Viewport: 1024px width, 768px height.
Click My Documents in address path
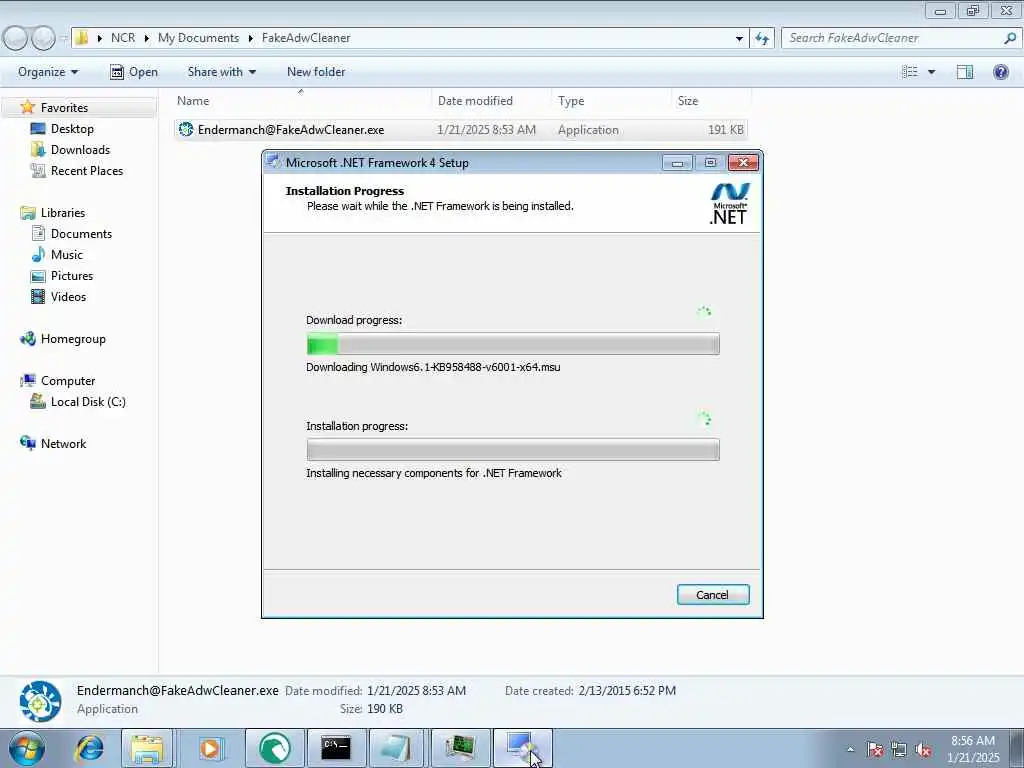199,38
